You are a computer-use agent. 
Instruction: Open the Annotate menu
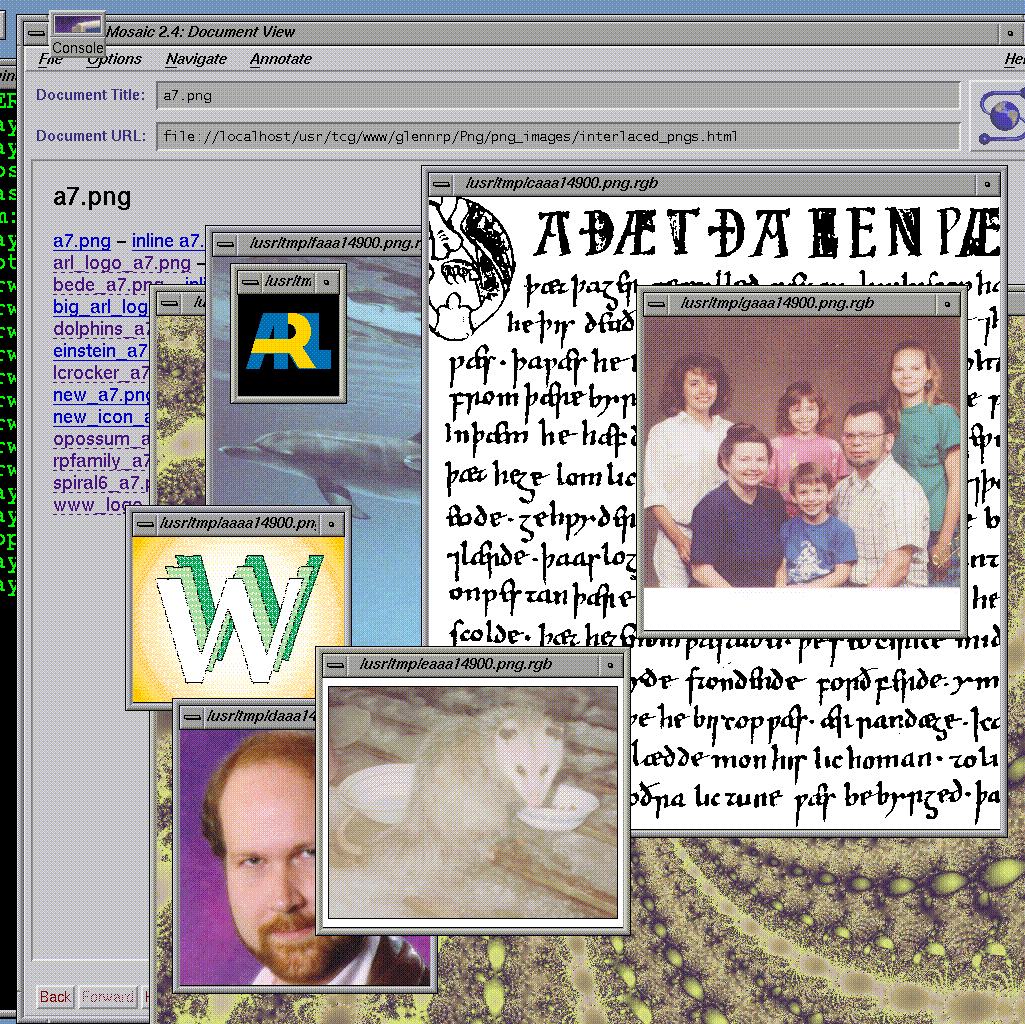[281, 59]
